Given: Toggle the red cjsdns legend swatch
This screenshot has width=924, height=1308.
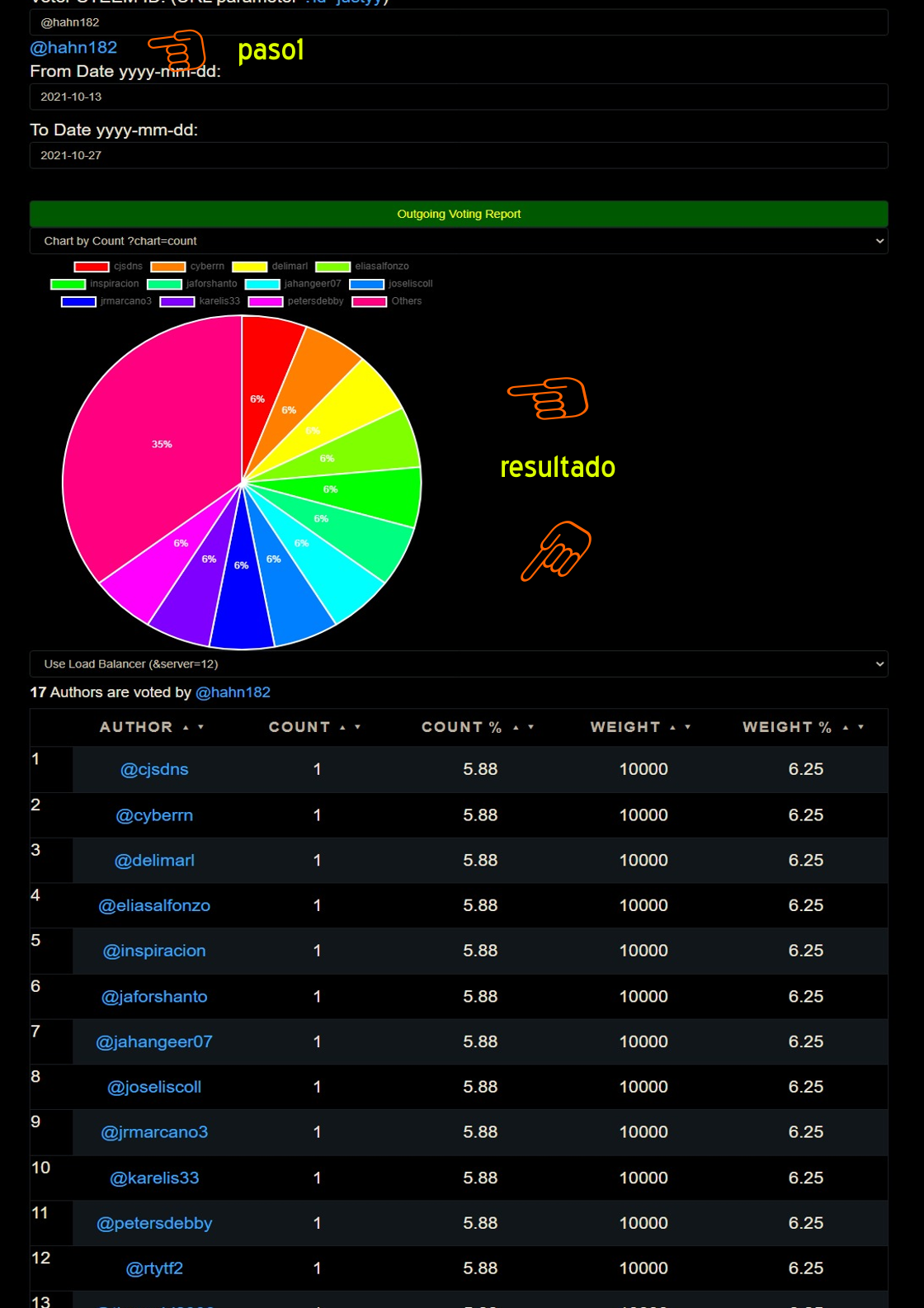Looking at the screenshot, I should tap(92, 267).
